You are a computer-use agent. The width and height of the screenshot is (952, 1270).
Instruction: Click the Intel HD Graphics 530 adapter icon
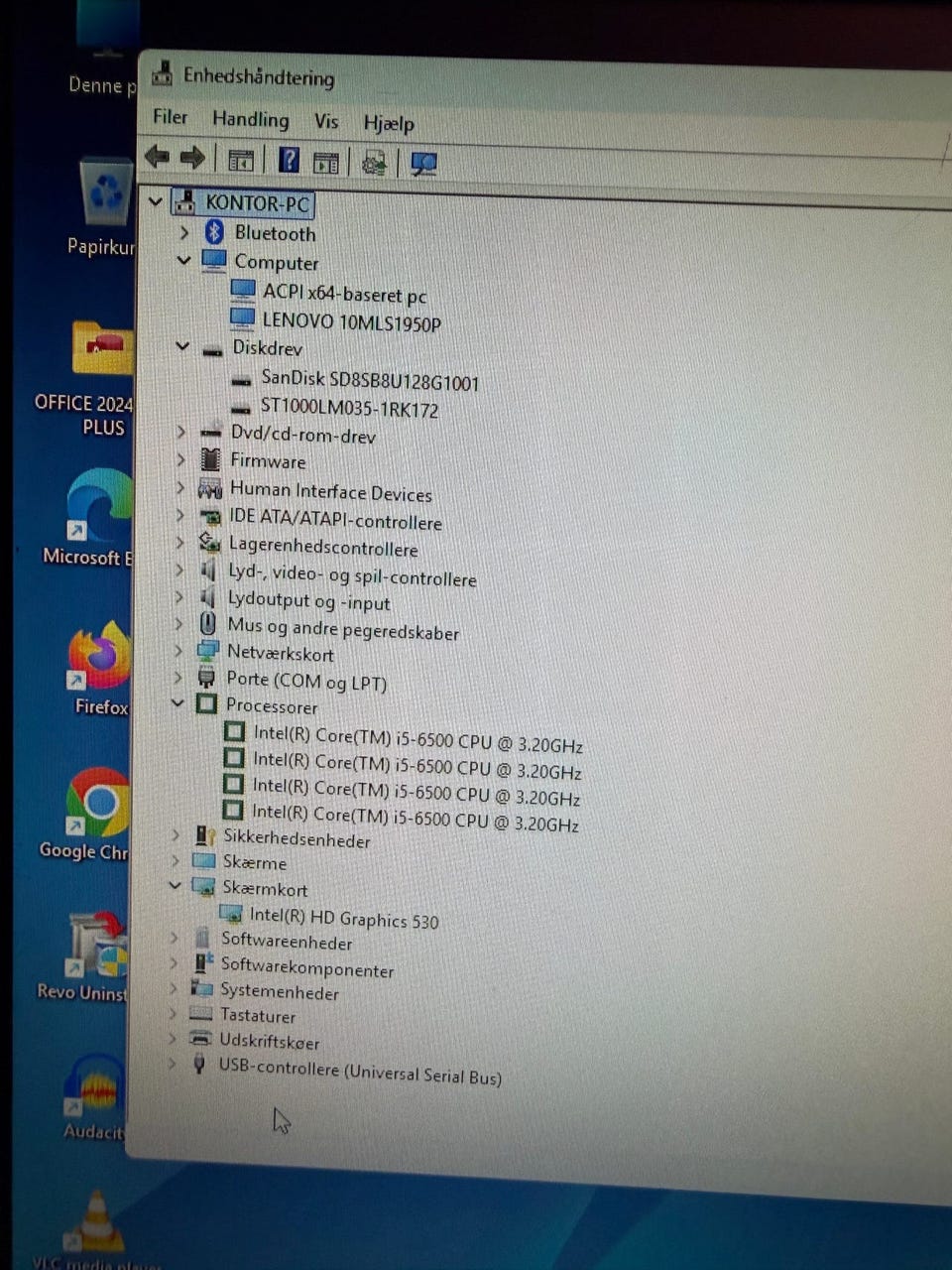[x=230, y=914]
